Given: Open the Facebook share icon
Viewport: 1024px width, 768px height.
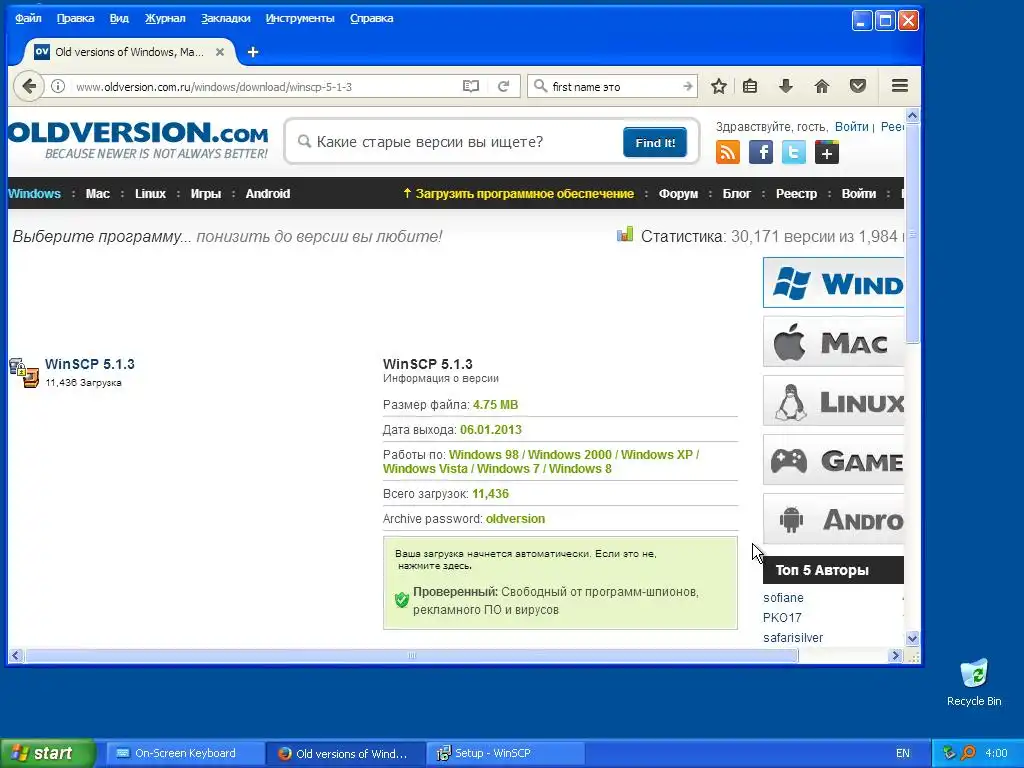Looking at the screenshot, I should tap(761, 152).
